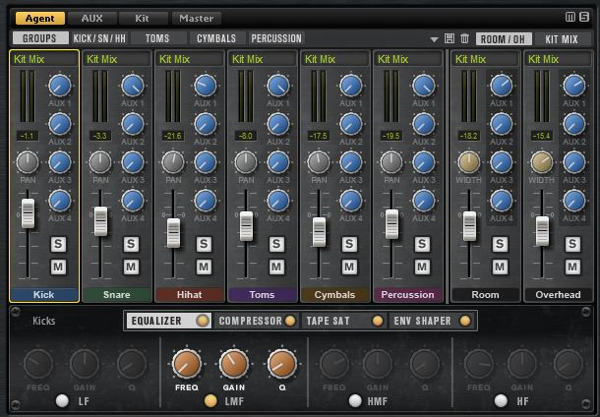Click the LMF Gain knob

[x=233, y=365]
